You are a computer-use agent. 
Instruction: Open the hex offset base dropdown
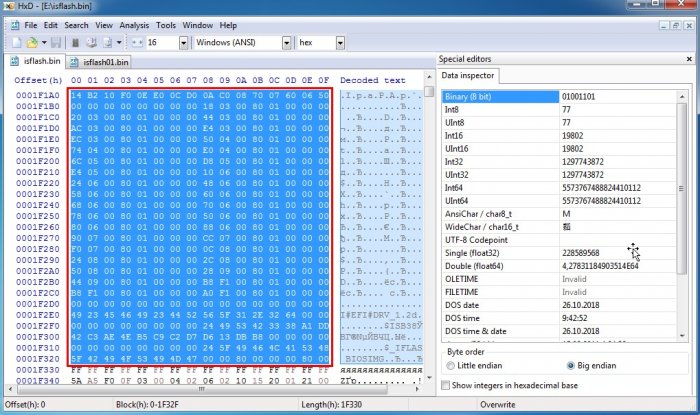[x=340, y=43]
